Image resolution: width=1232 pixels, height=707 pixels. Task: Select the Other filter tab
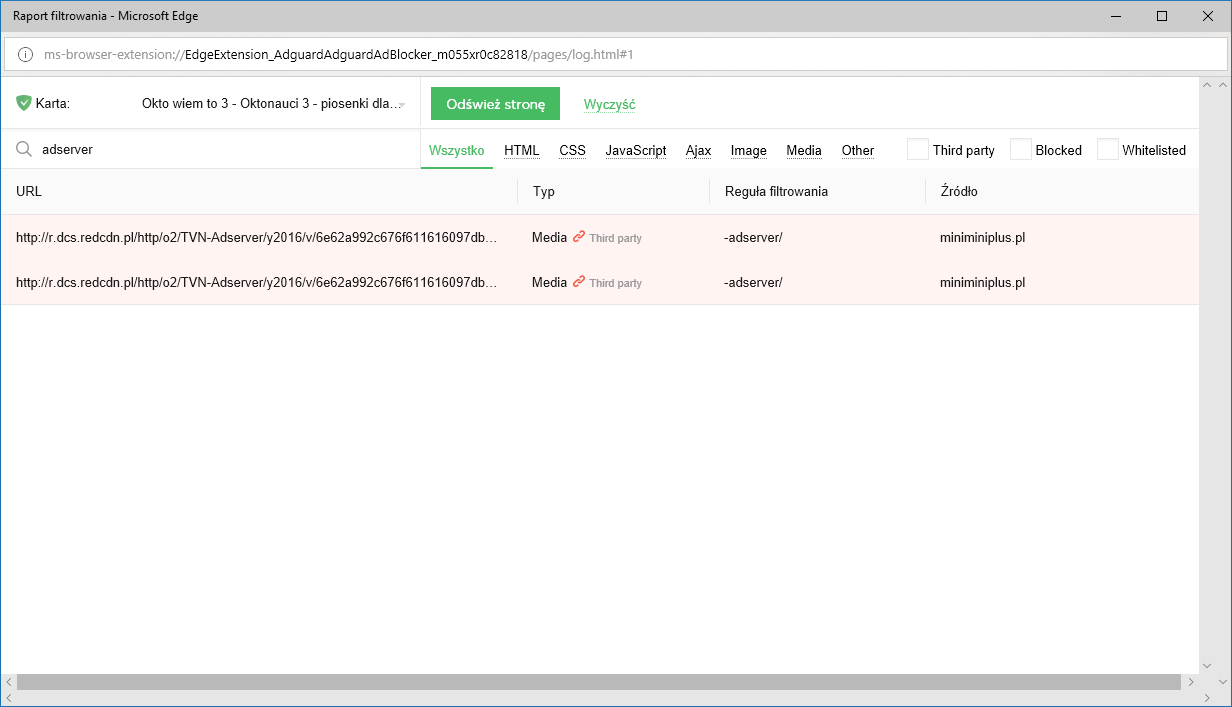[858, 151]
